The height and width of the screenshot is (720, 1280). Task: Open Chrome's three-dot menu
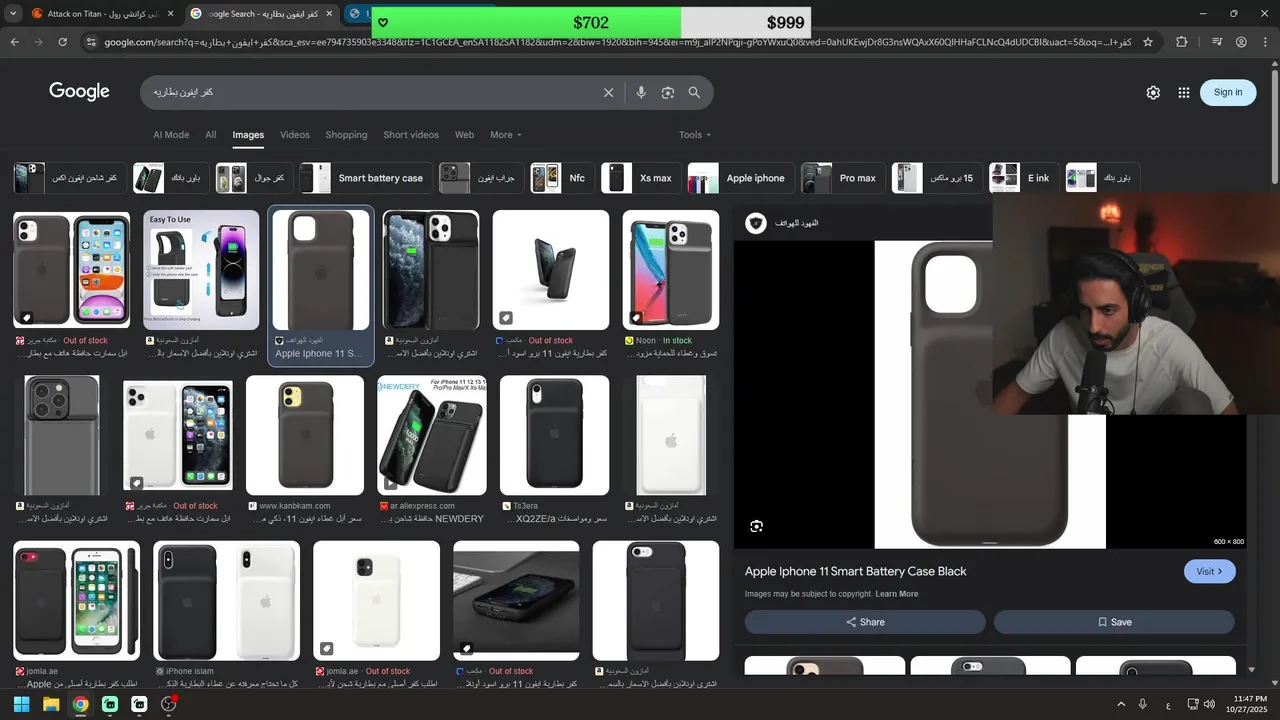(x=1265, y=42)
